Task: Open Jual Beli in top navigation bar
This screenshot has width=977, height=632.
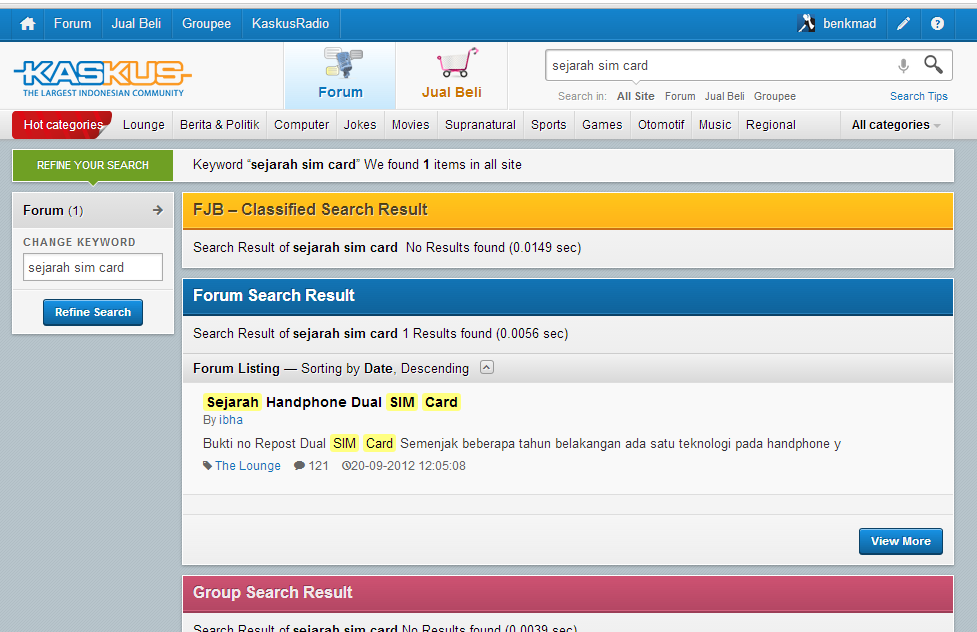Action: [x=136, y=24]
